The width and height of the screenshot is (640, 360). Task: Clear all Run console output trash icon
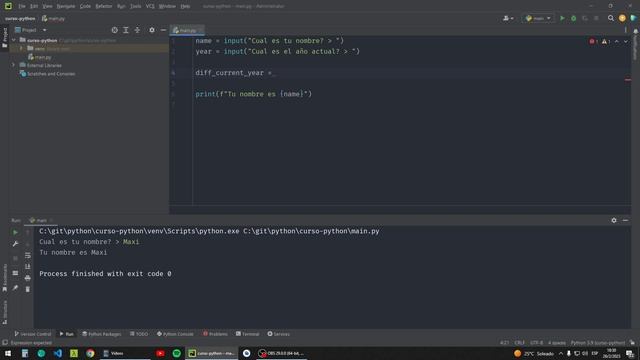28,289
